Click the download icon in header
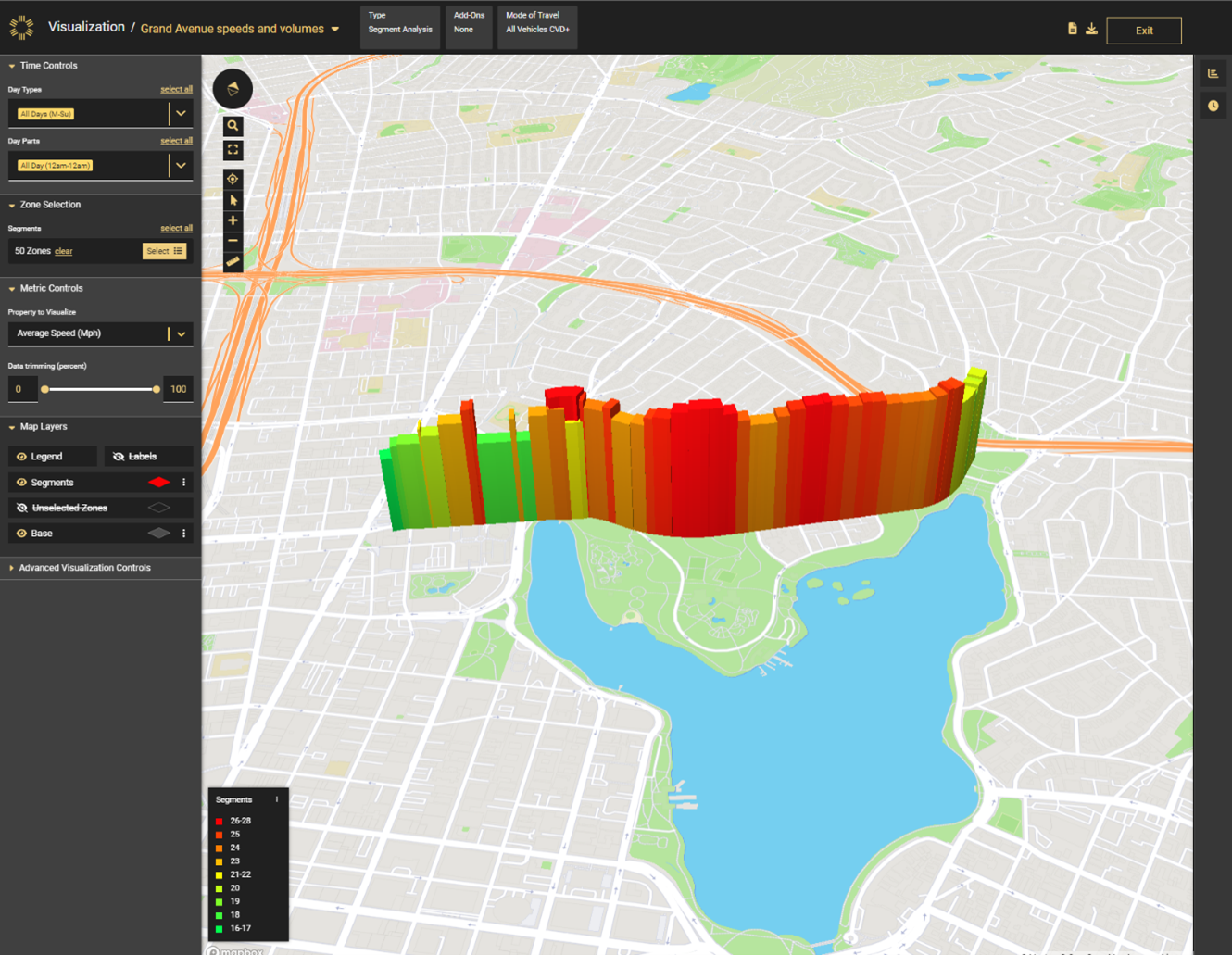Viewport: 1232px width, 955px height. (x=1092, y=29)
